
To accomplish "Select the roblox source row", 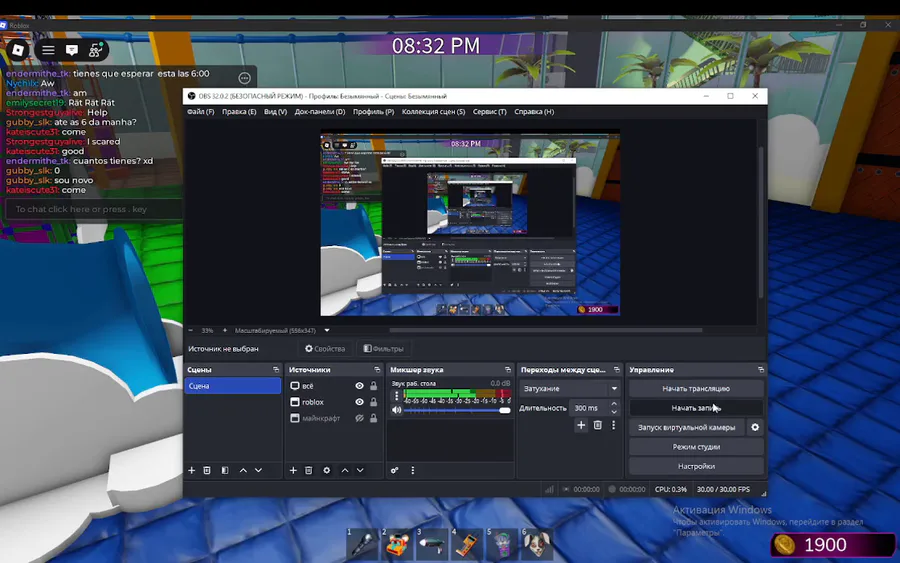I will tap(333, 402).
